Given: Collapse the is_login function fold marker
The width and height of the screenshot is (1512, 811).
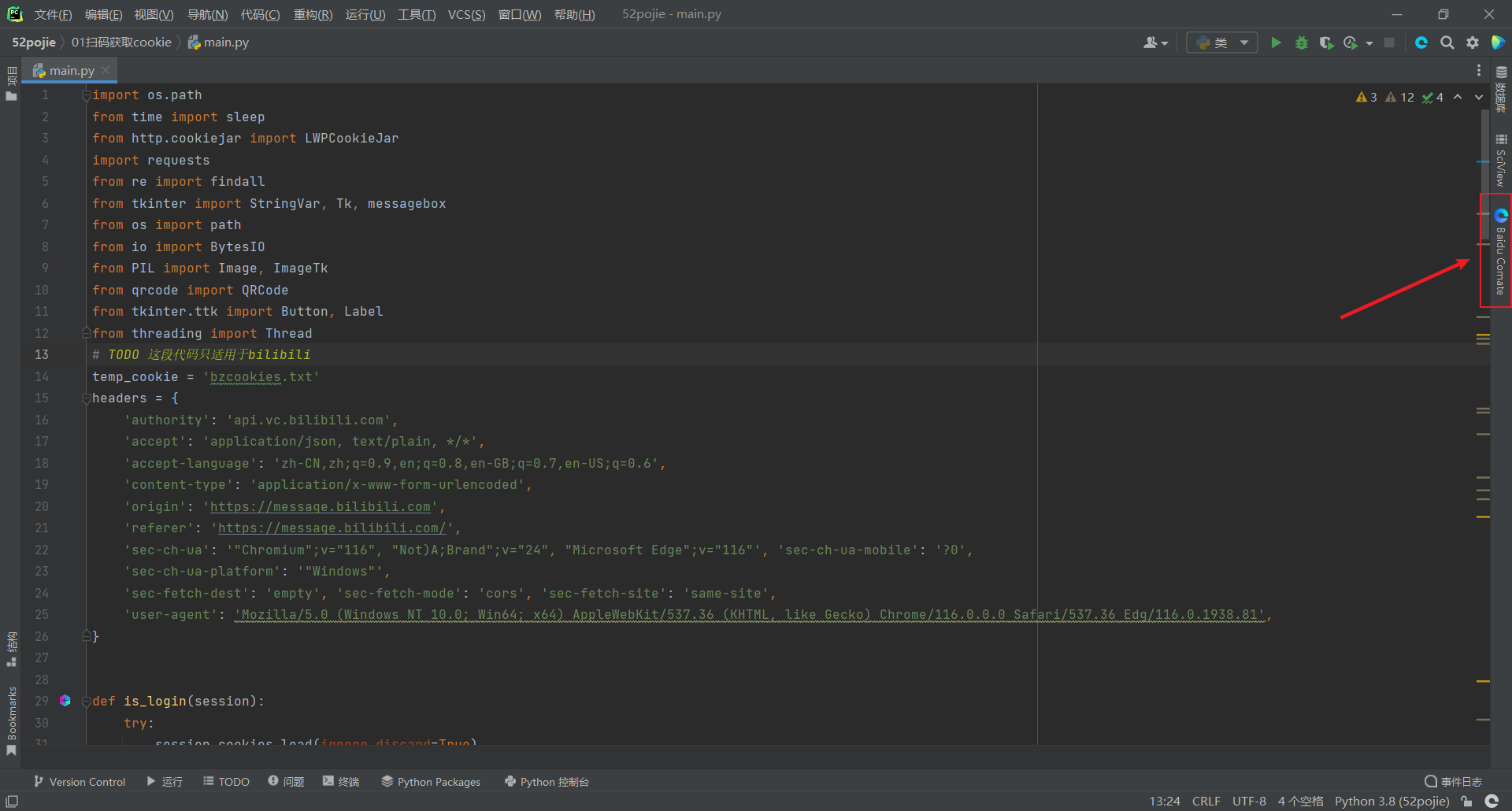Looking at the screenshot, I should click(86, 702).
